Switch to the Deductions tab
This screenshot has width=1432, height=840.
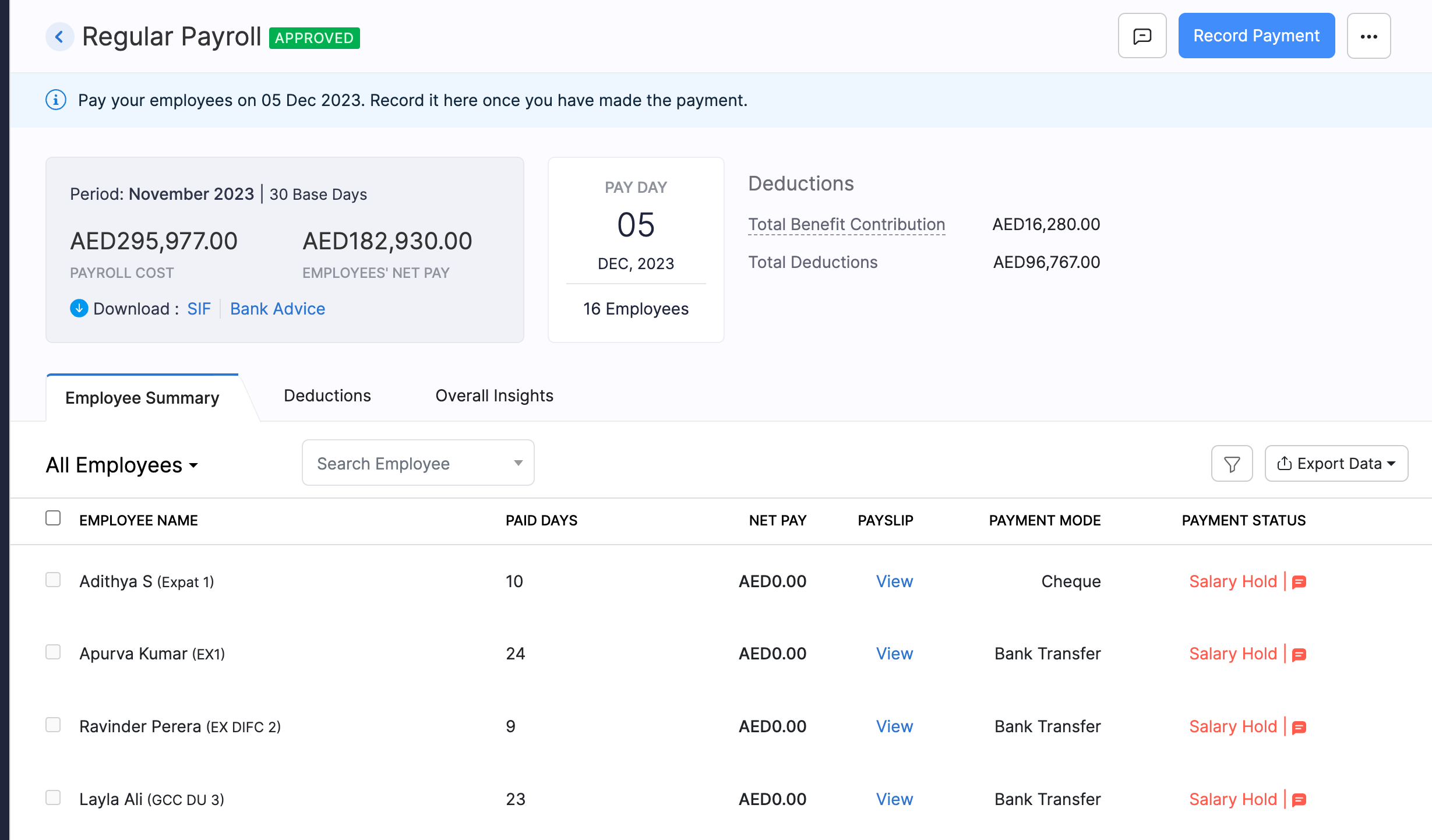327,396
